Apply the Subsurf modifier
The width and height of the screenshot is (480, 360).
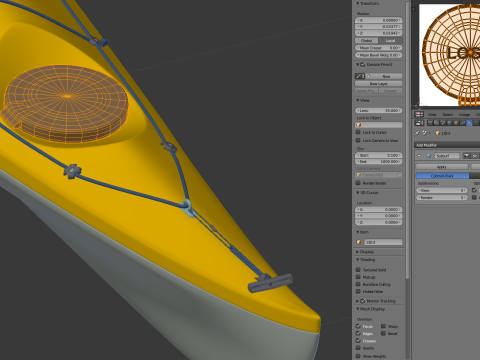(442, 166)
